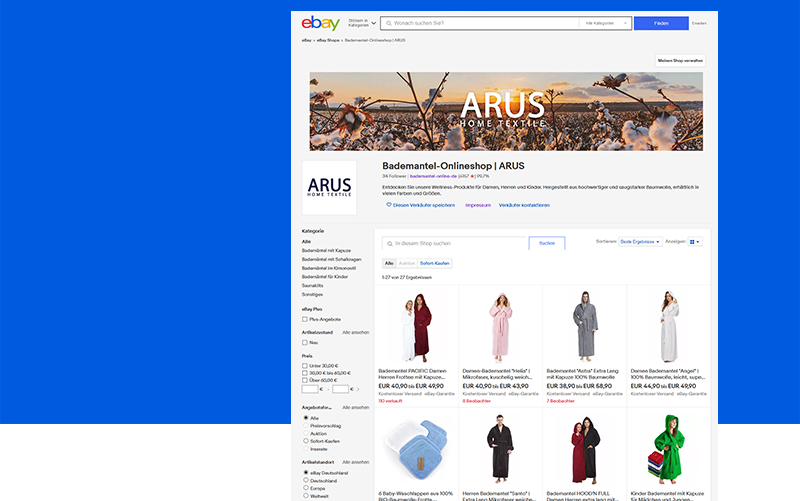Open the white Damen Bademantel Angel image

coord(669,327)
